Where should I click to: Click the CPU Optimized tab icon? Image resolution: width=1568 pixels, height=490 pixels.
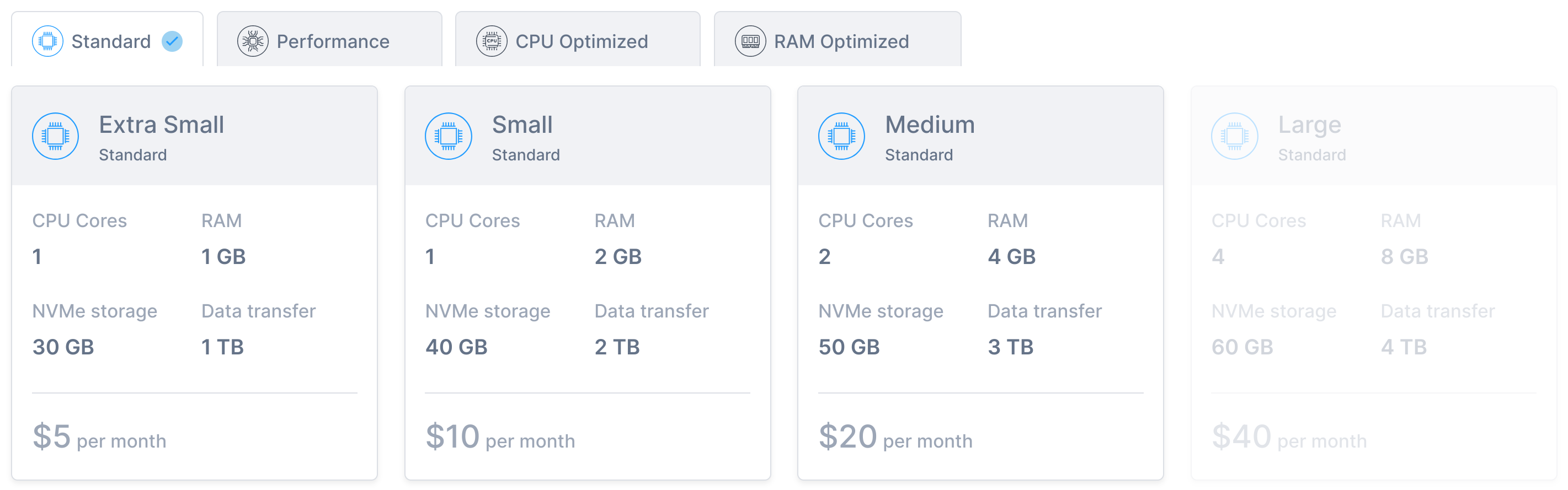point(492,41)
